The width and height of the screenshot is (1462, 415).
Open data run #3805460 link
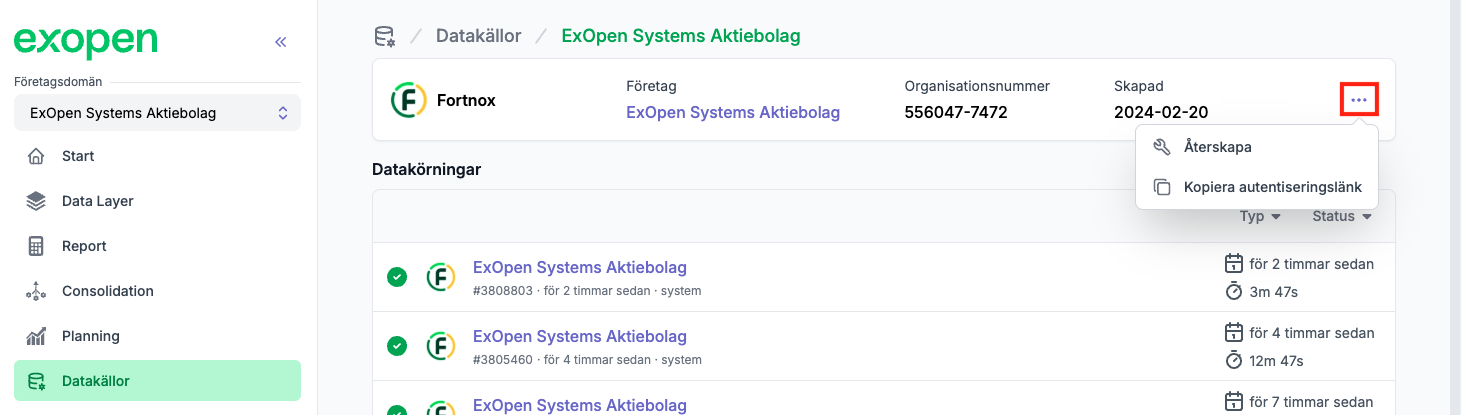point(580,336)
